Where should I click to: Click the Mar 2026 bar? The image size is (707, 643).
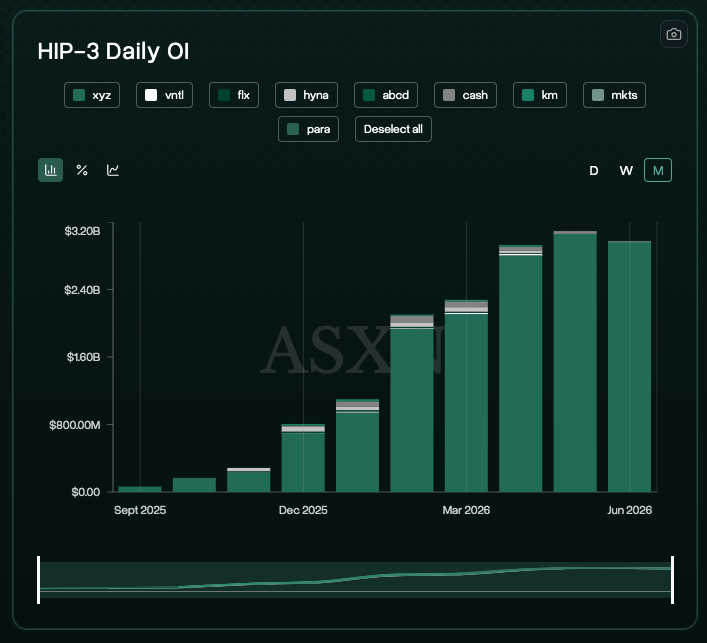(x=466, y=396)
